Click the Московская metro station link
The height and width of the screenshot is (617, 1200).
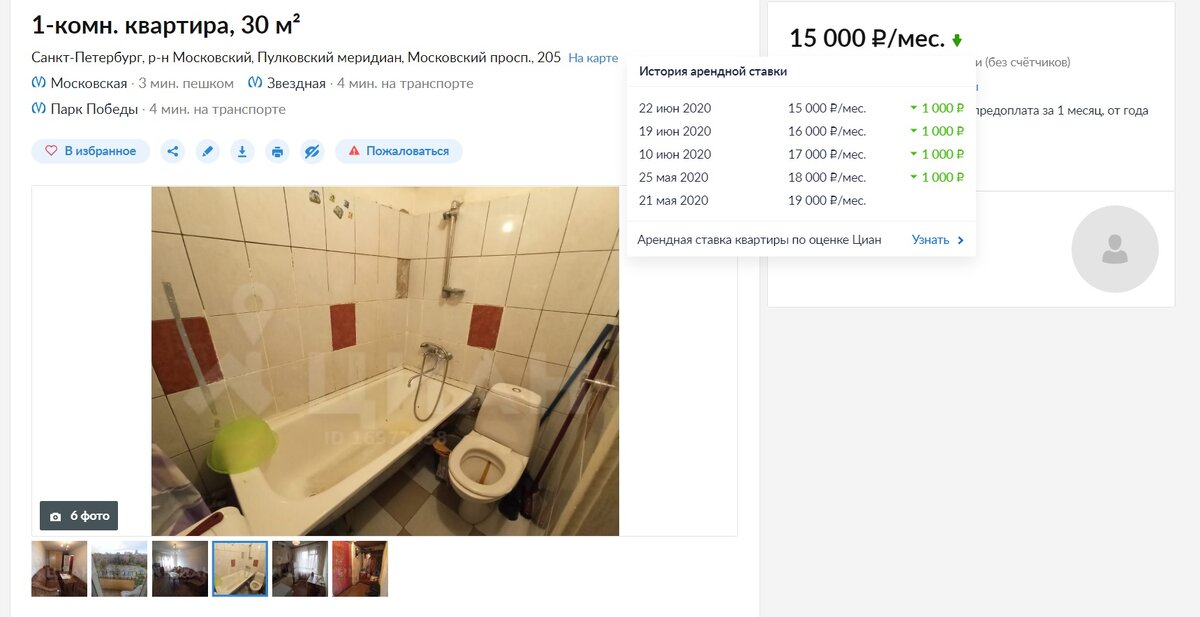[89, 83]
